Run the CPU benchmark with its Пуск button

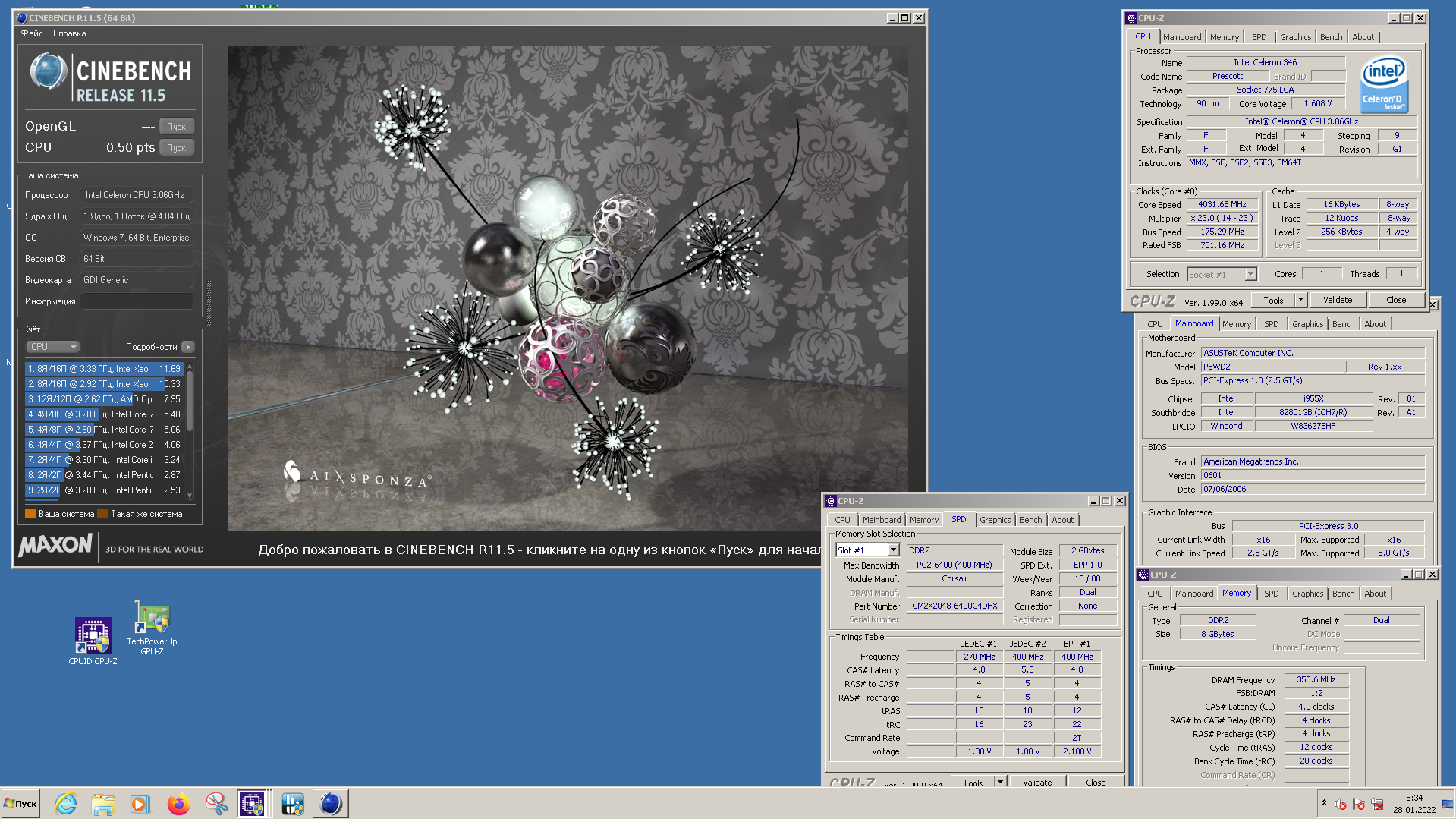177,148
